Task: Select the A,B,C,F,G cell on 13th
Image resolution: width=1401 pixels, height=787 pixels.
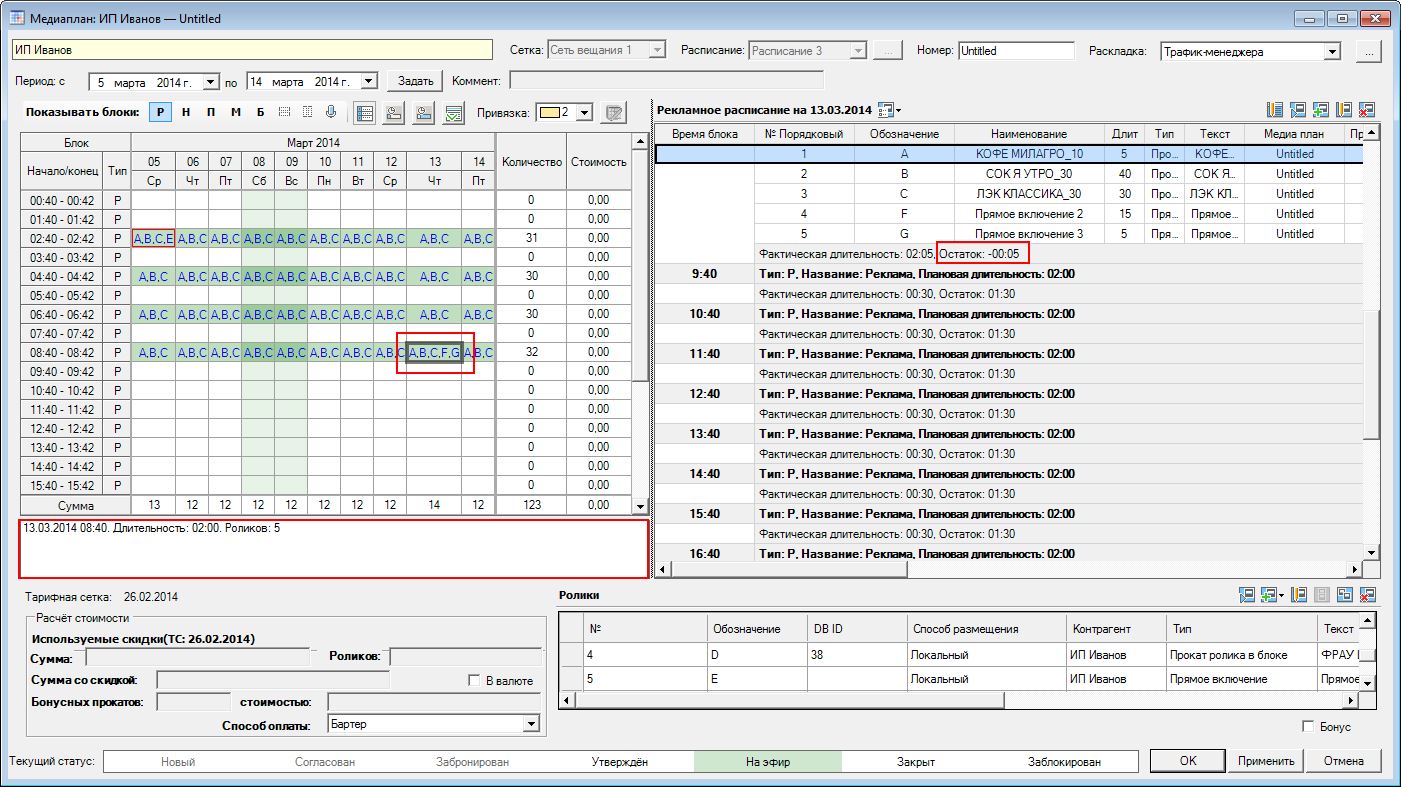Action: (x=435, y=353)
